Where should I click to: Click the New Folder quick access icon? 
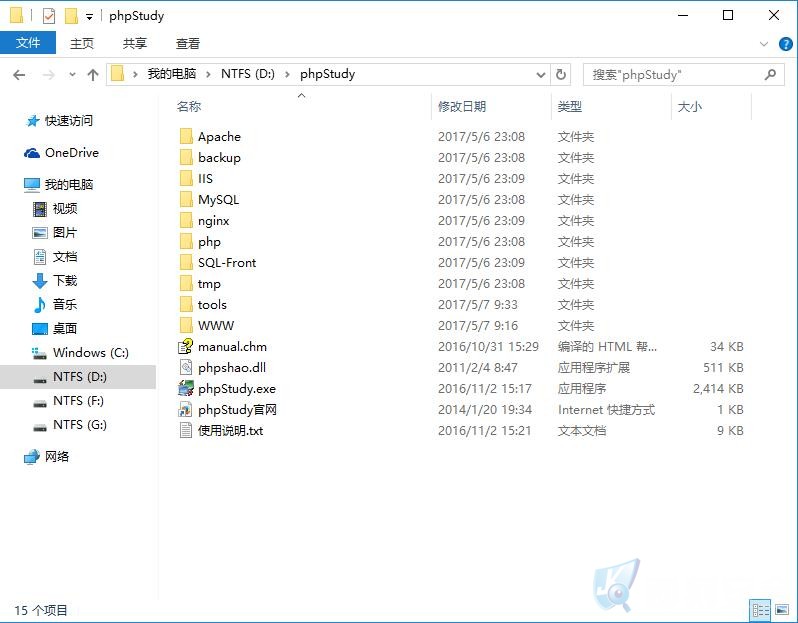71,16
